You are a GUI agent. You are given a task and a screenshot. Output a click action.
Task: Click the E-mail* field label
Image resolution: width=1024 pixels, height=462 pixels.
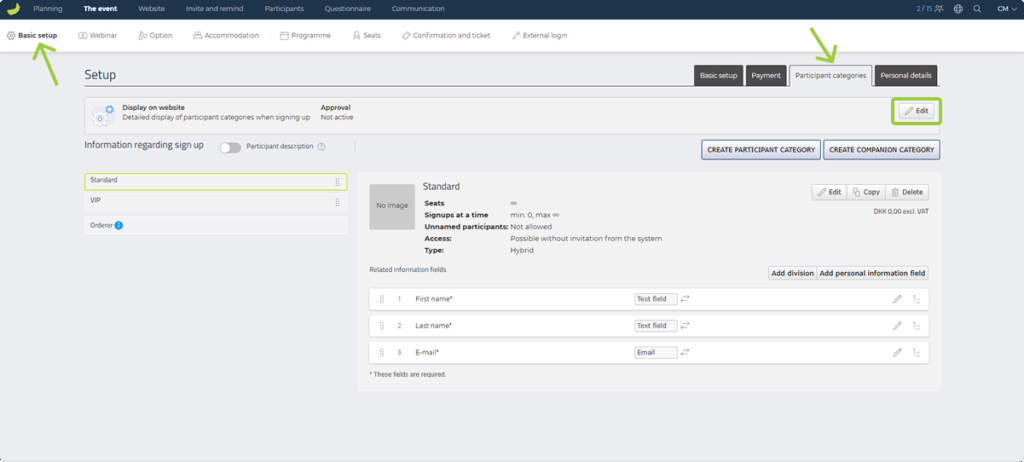[x=427, y=353]
